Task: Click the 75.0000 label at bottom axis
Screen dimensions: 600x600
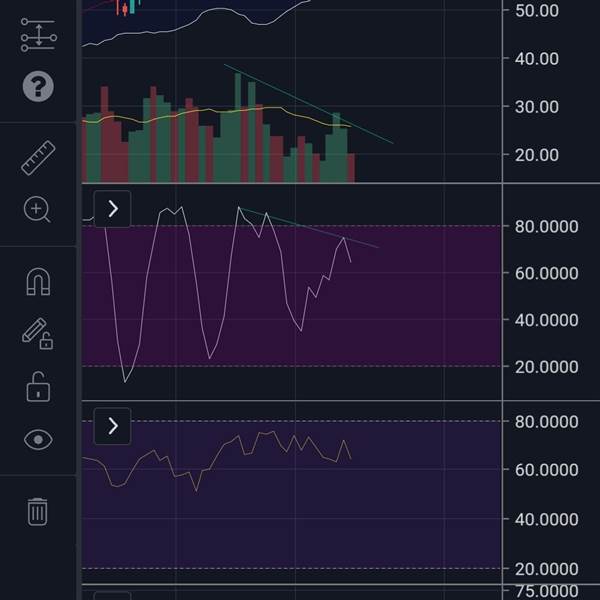Action: click(x=546, y=592)
